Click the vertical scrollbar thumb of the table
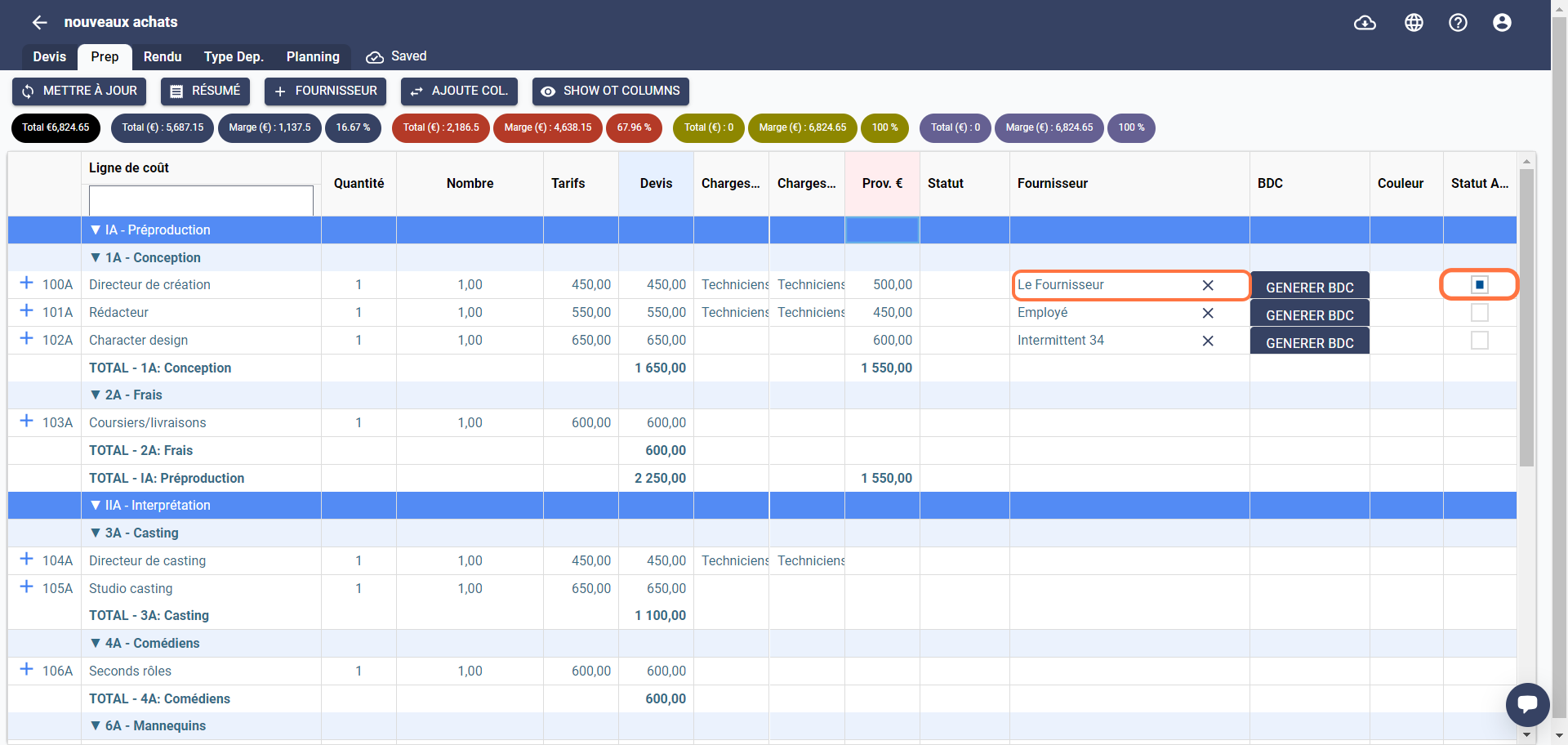The image size is (1568, 745). click(x=1526, y=317)
